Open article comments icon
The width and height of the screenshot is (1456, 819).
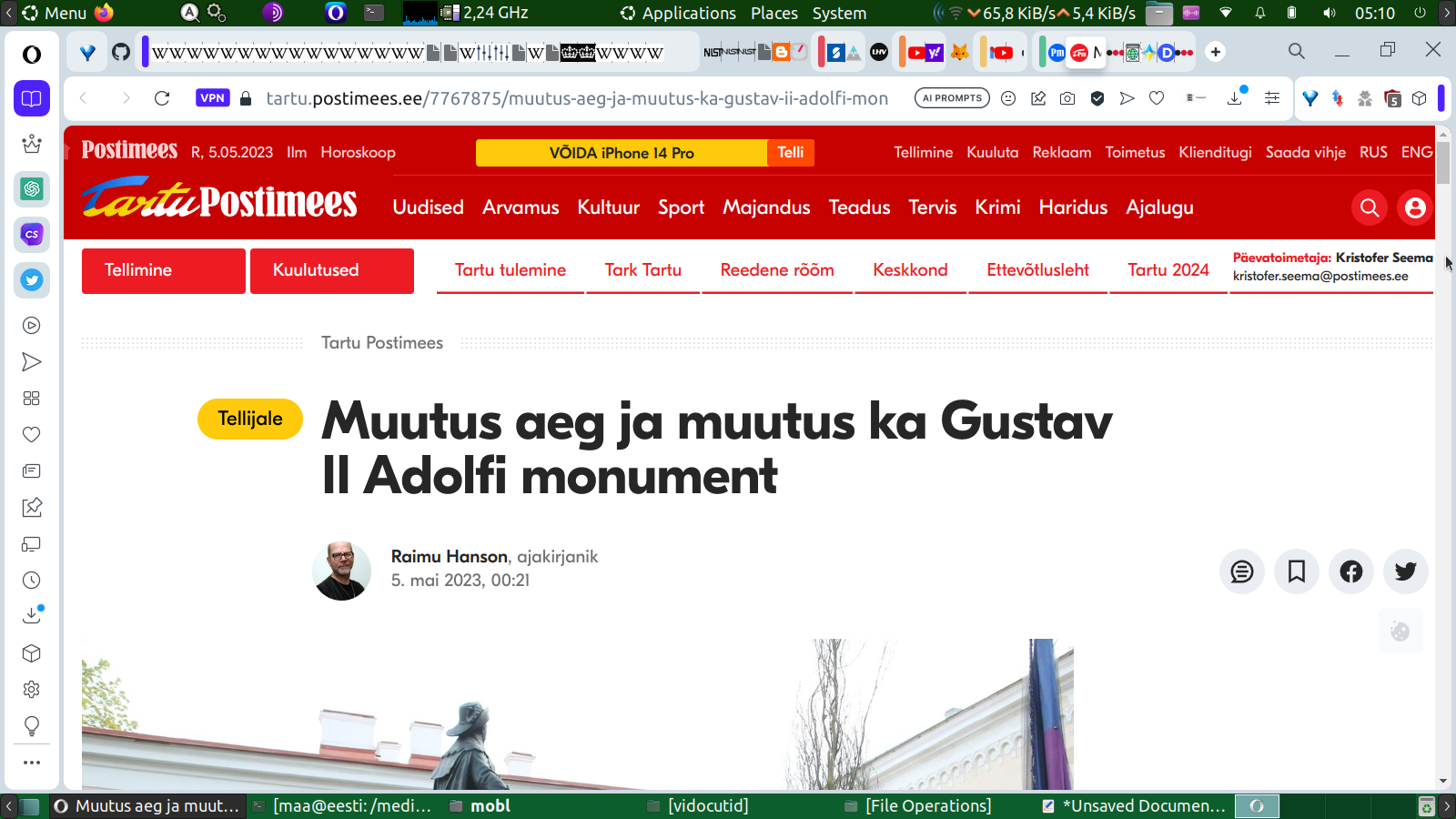click(1242, 571)
